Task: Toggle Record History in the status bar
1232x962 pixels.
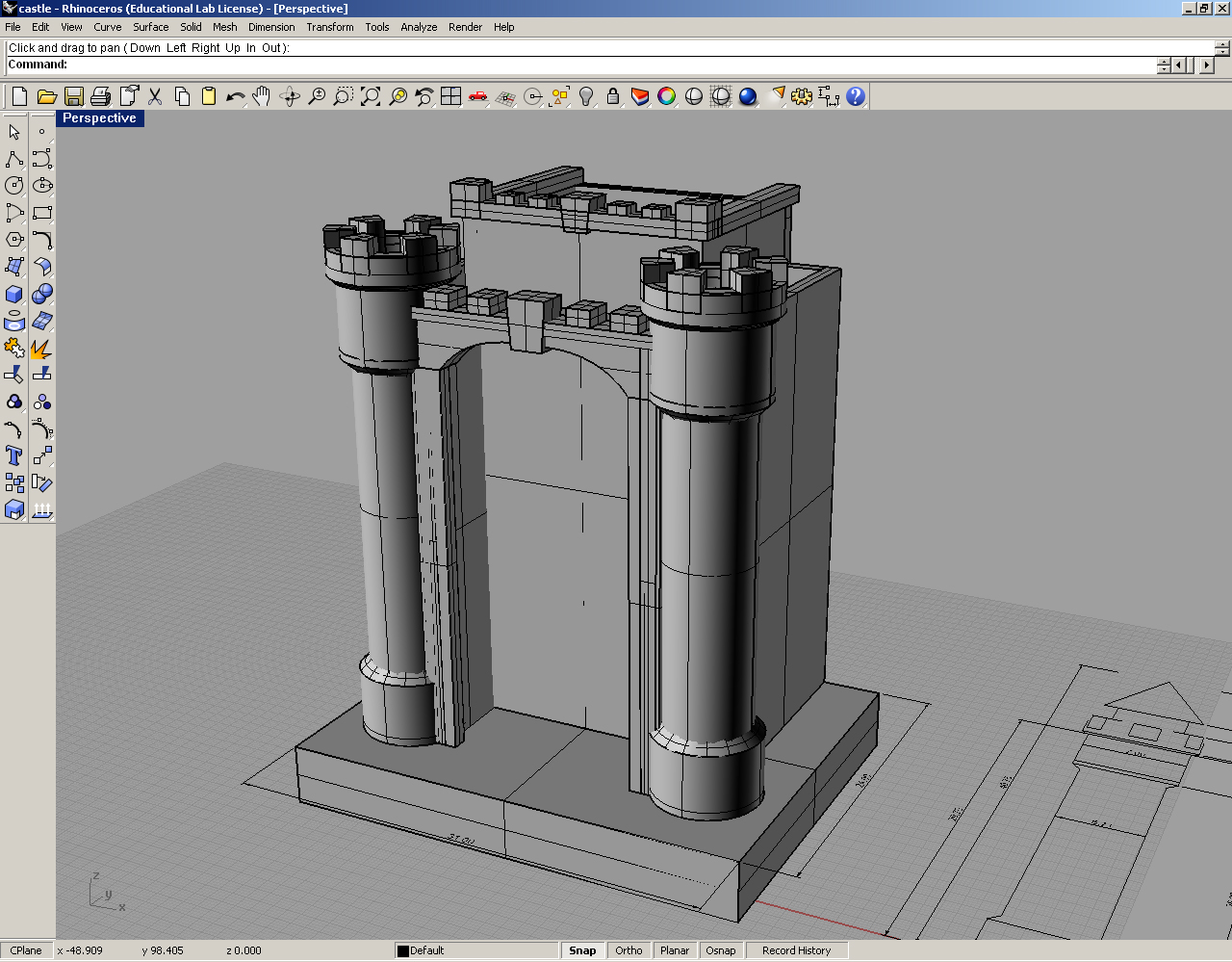Action: [x=796, y=950]
